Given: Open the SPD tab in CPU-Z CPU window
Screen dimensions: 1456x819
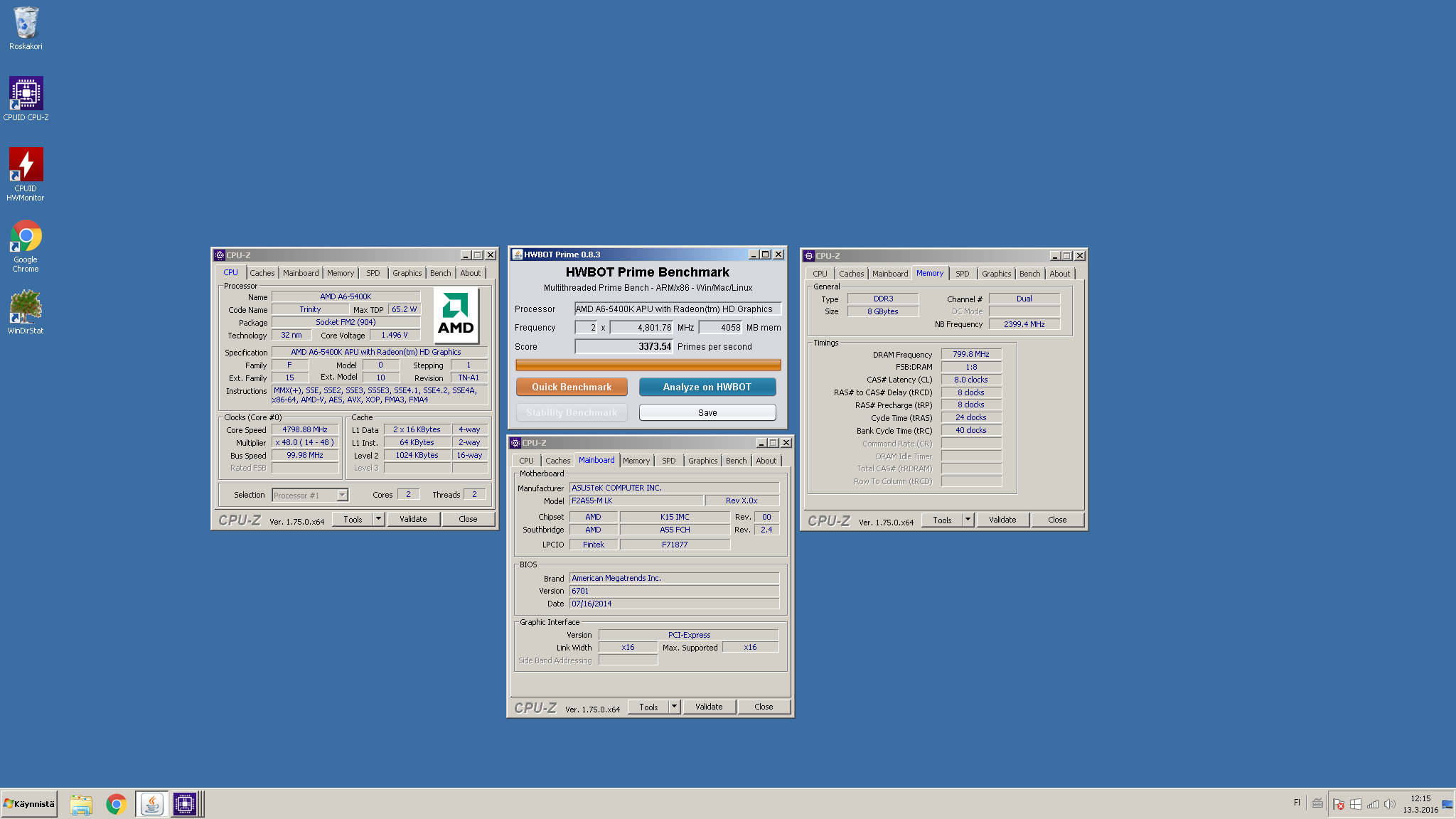Looking at the screenshot, I should tap(373, 273).
